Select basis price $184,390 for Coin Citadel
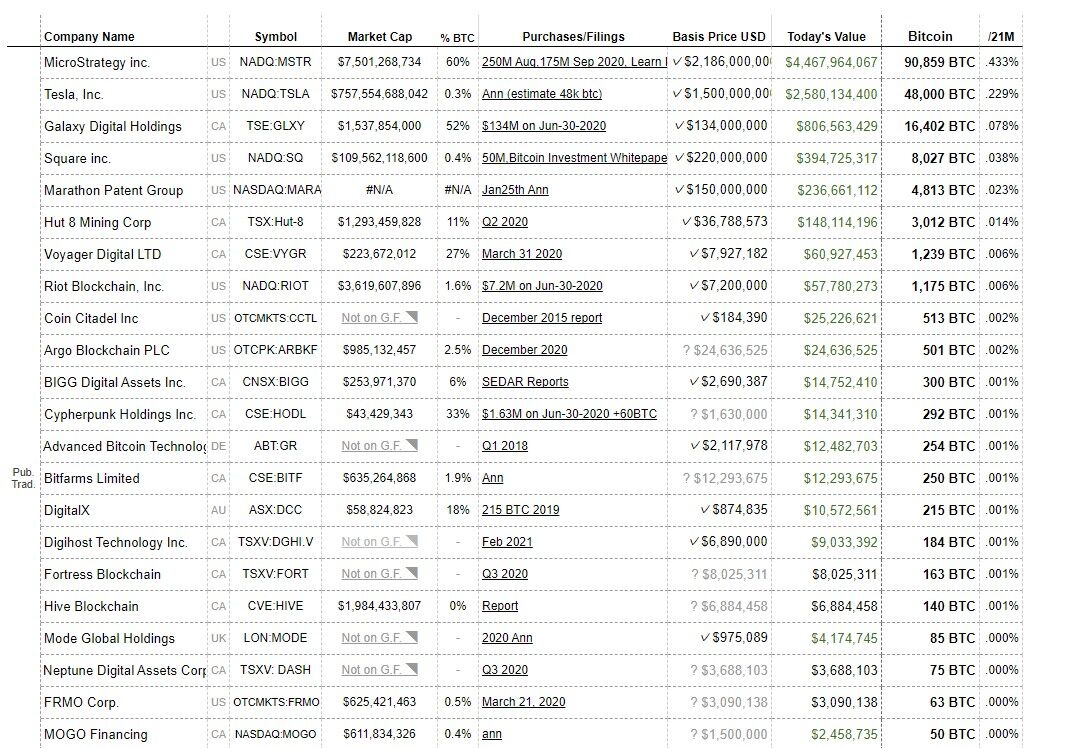The height and width of the screenshot is (748, 1072). [x=719, y=317]
